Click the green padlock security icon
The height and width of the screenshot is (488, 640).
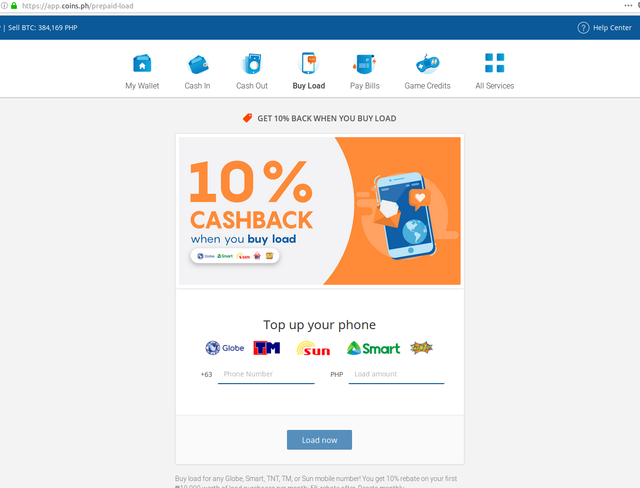click(x=14, y=6)
